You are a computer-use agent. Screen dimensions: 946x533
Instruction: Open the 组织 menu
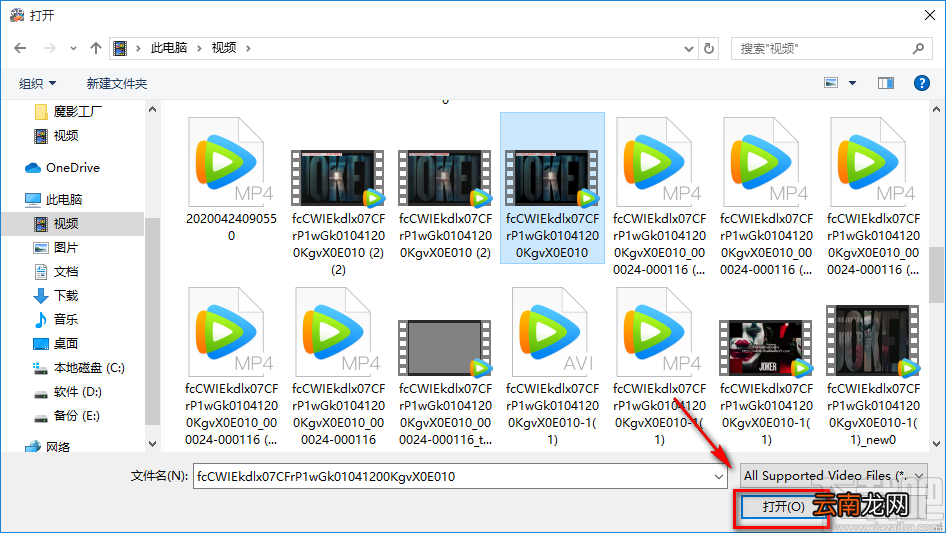click(37, 83)
